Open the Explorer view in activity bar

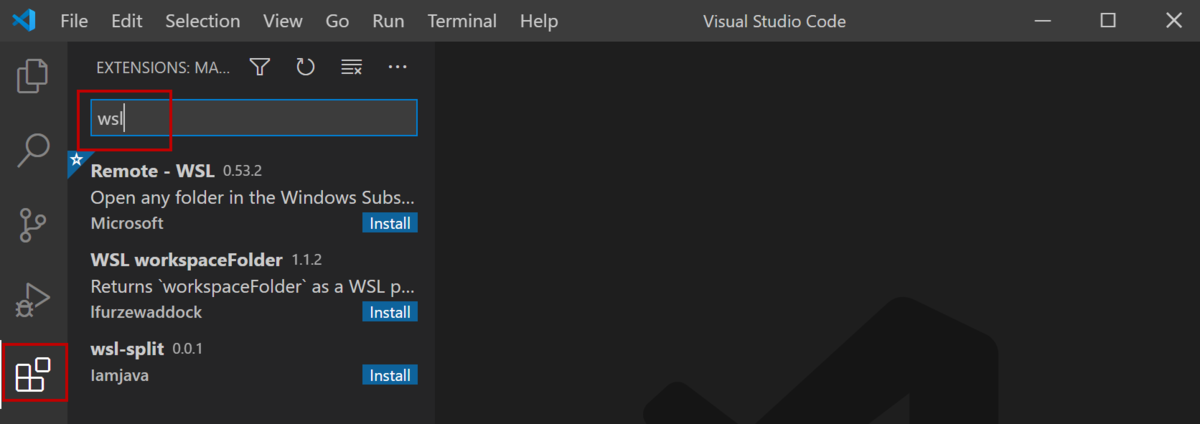point(33,76)
